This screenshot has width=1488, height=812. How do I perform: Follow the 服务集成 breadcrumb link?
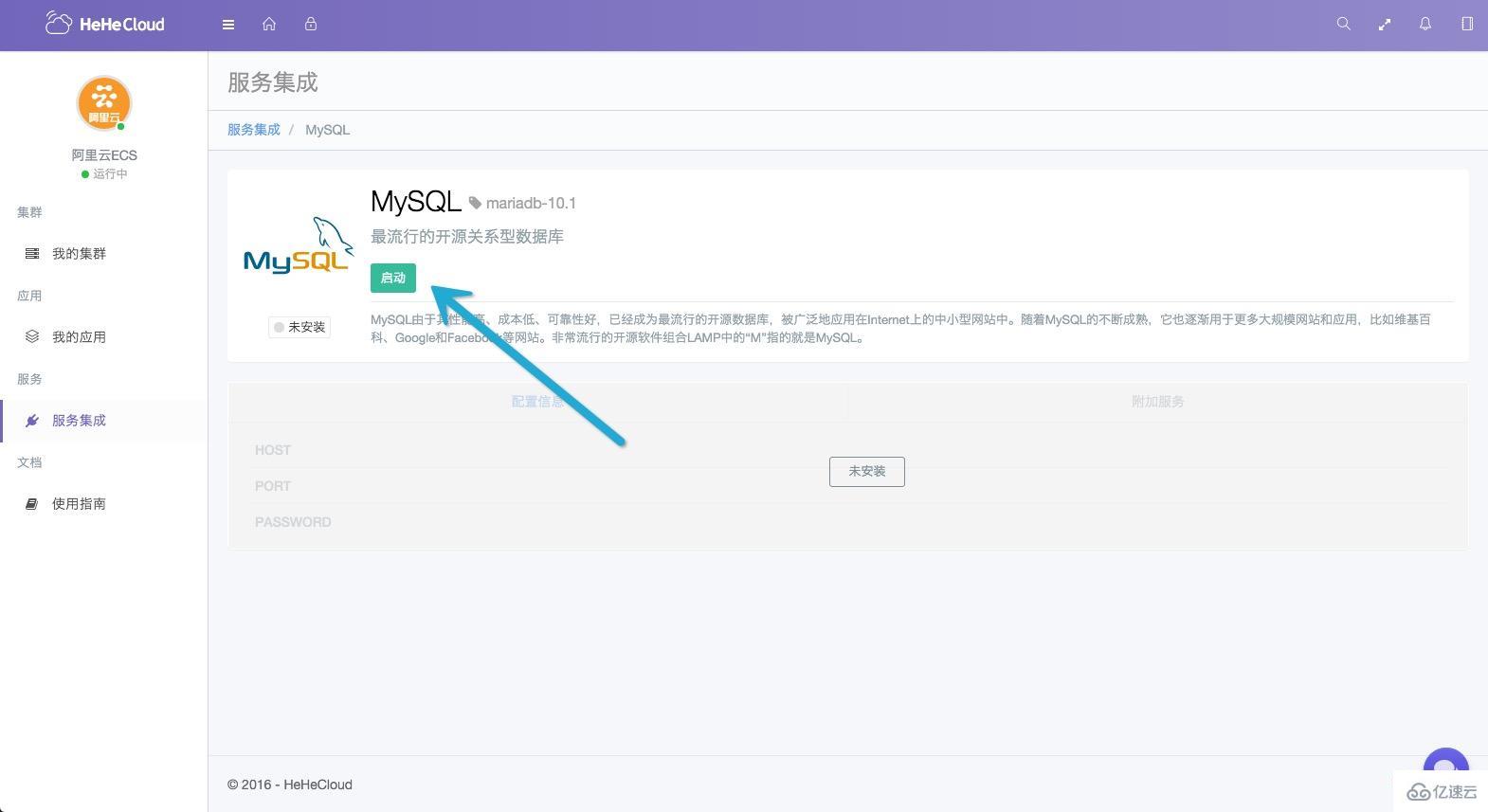click(254, 130)
